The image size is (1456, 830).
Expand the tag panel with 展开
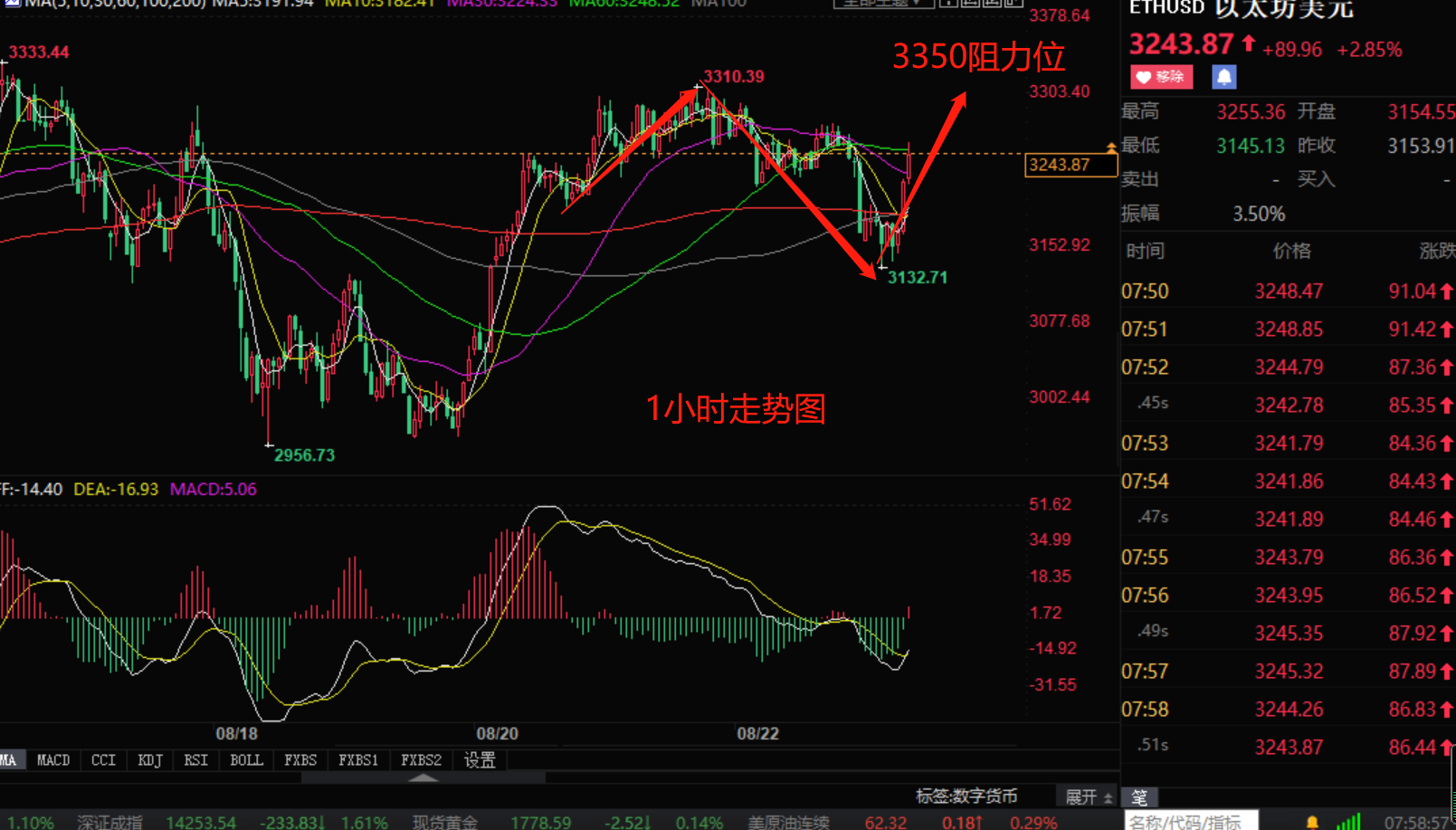(1089, 797)
